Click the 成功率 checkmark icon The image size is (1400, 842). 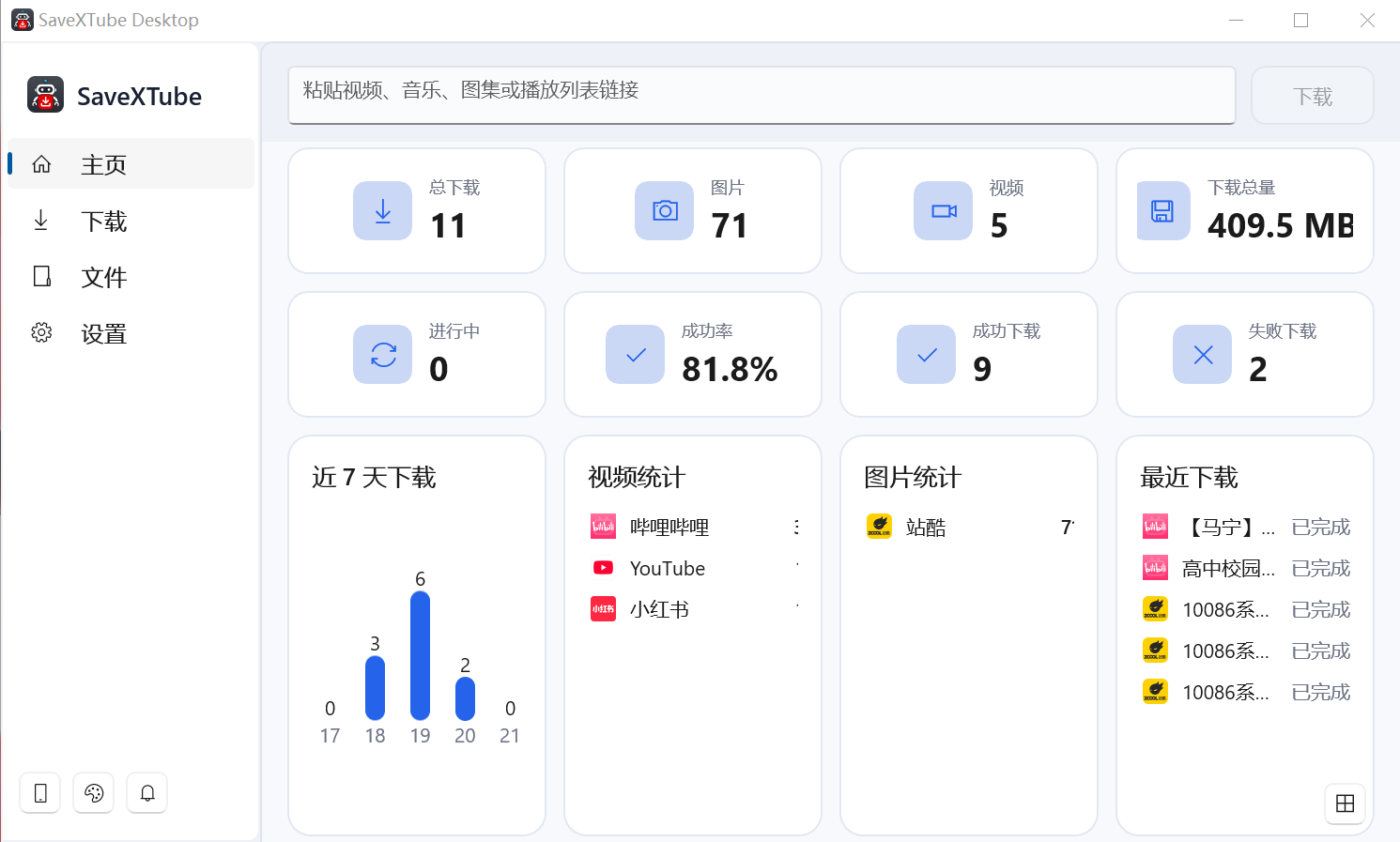[635, 354]
